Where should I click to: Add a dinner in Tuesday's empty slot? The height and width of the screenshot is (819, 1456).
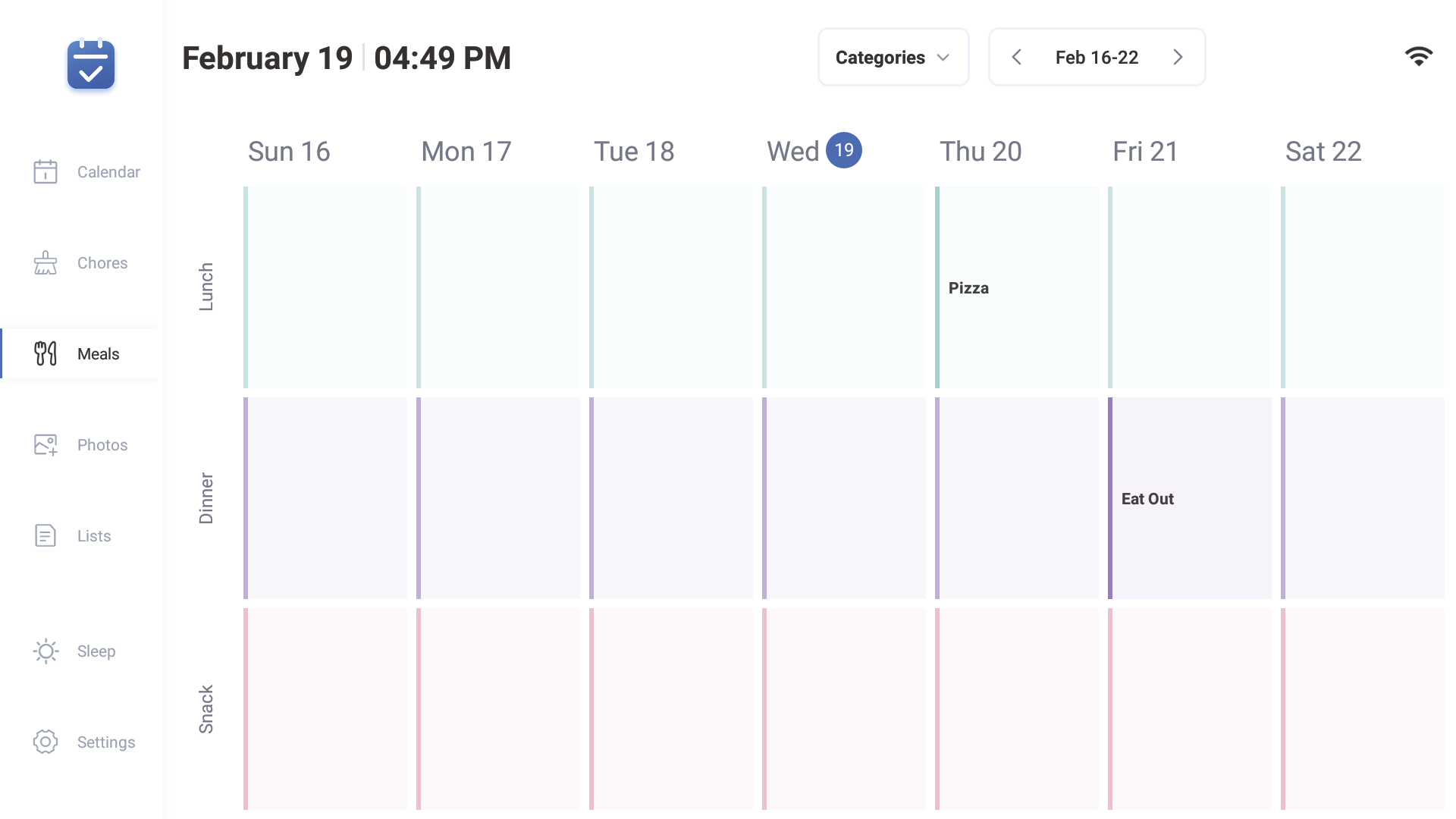coord(671,499)
